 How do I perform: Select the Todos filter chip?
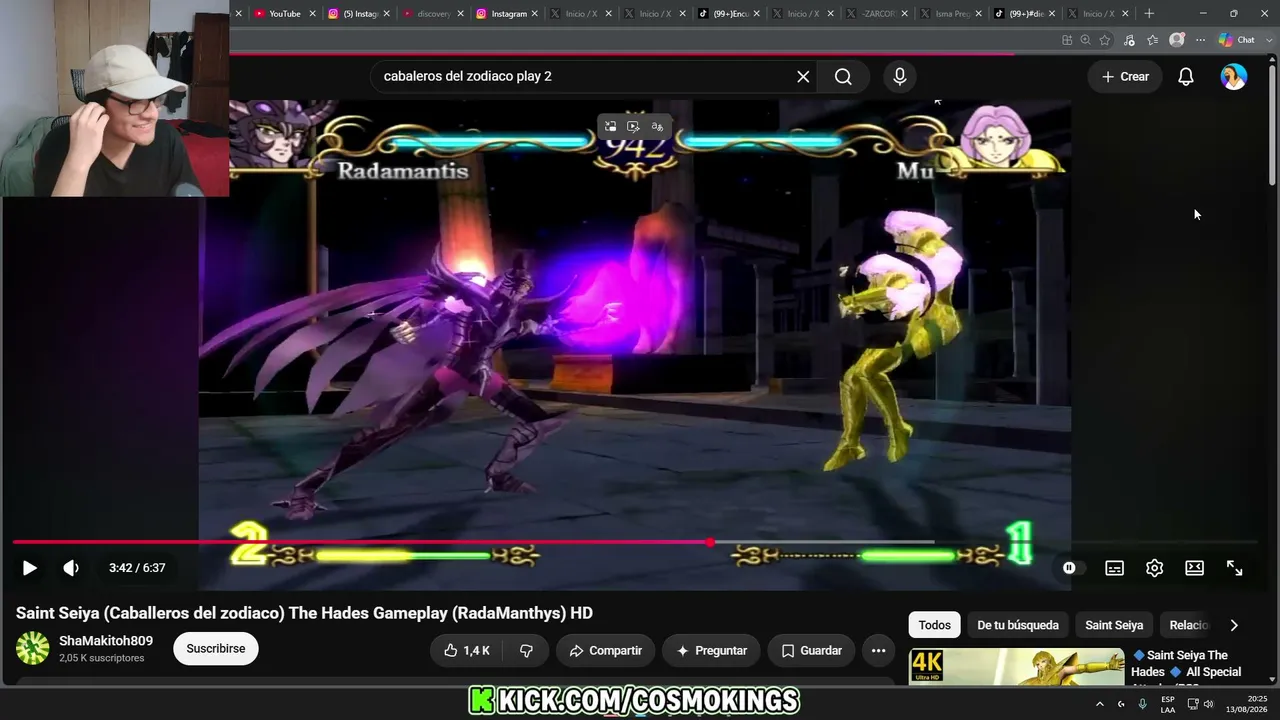click(934, 625)
